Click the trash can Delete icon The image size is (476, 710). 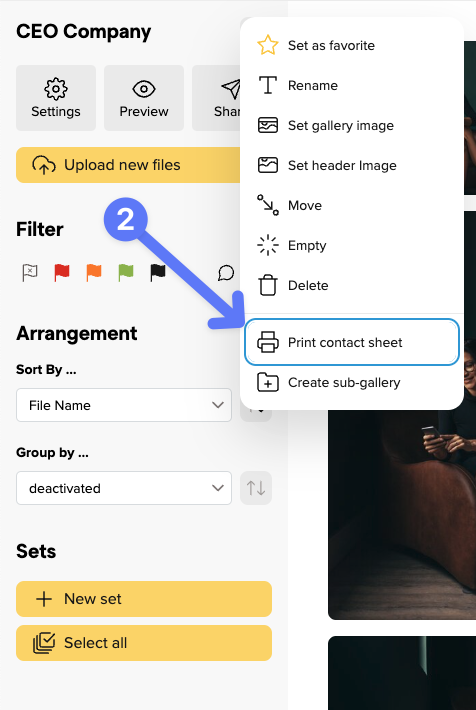coord(268,285)
